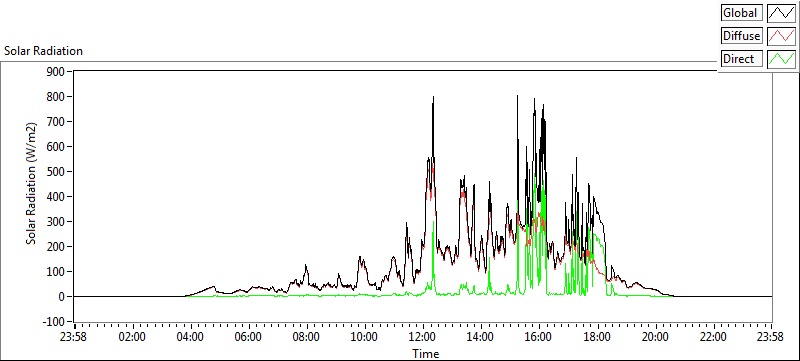The width and height of the screenshot is (800, 361).
Task: Open the green Direct plot line sample
Action: (782, 59)
